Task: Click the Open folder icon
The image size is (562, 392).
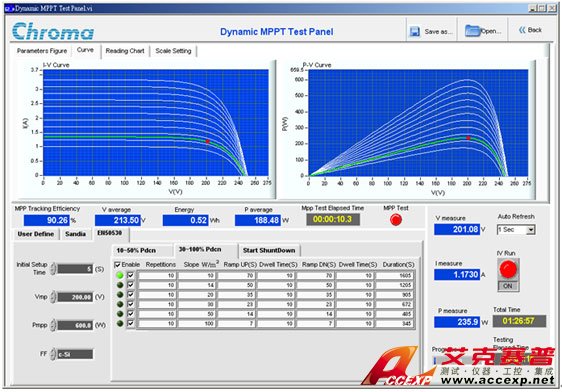Action: click(x=472, y=31)
